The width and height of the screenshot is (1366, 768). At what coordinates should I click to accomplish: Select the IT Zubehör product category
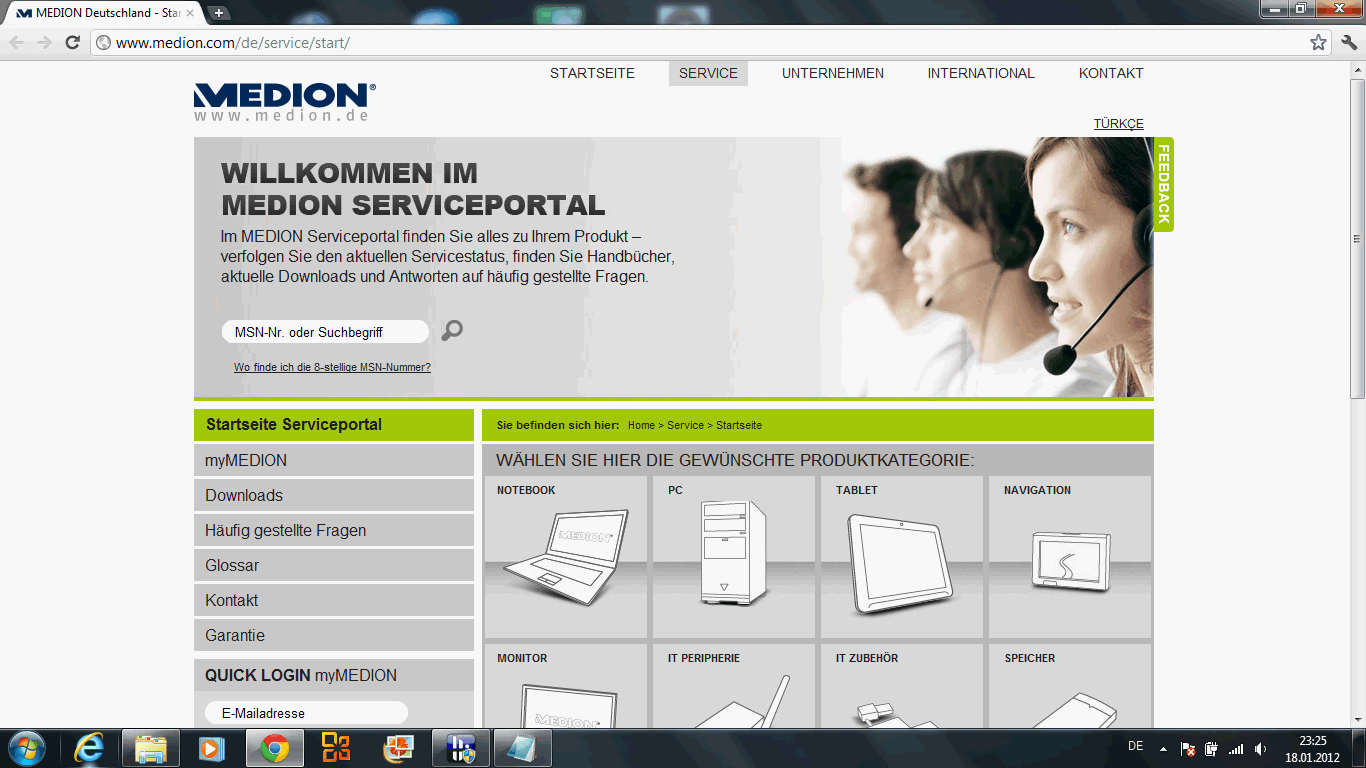pos(902,686)
